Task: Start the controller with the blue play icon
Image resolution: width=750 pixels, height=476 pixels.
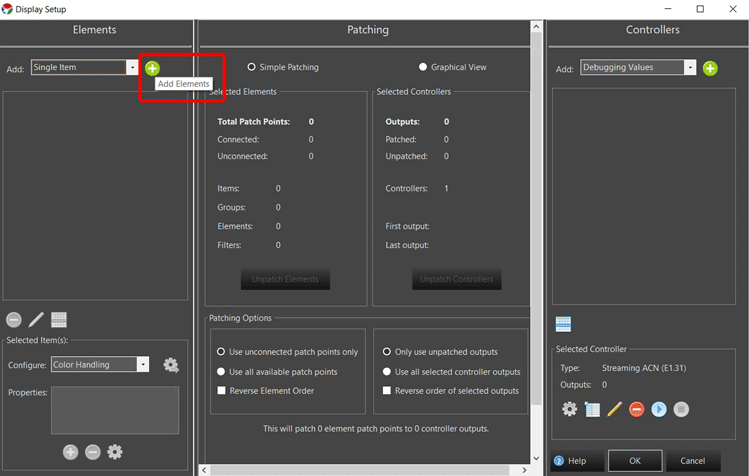Action: pyautogui.click(x=659, y=409)
